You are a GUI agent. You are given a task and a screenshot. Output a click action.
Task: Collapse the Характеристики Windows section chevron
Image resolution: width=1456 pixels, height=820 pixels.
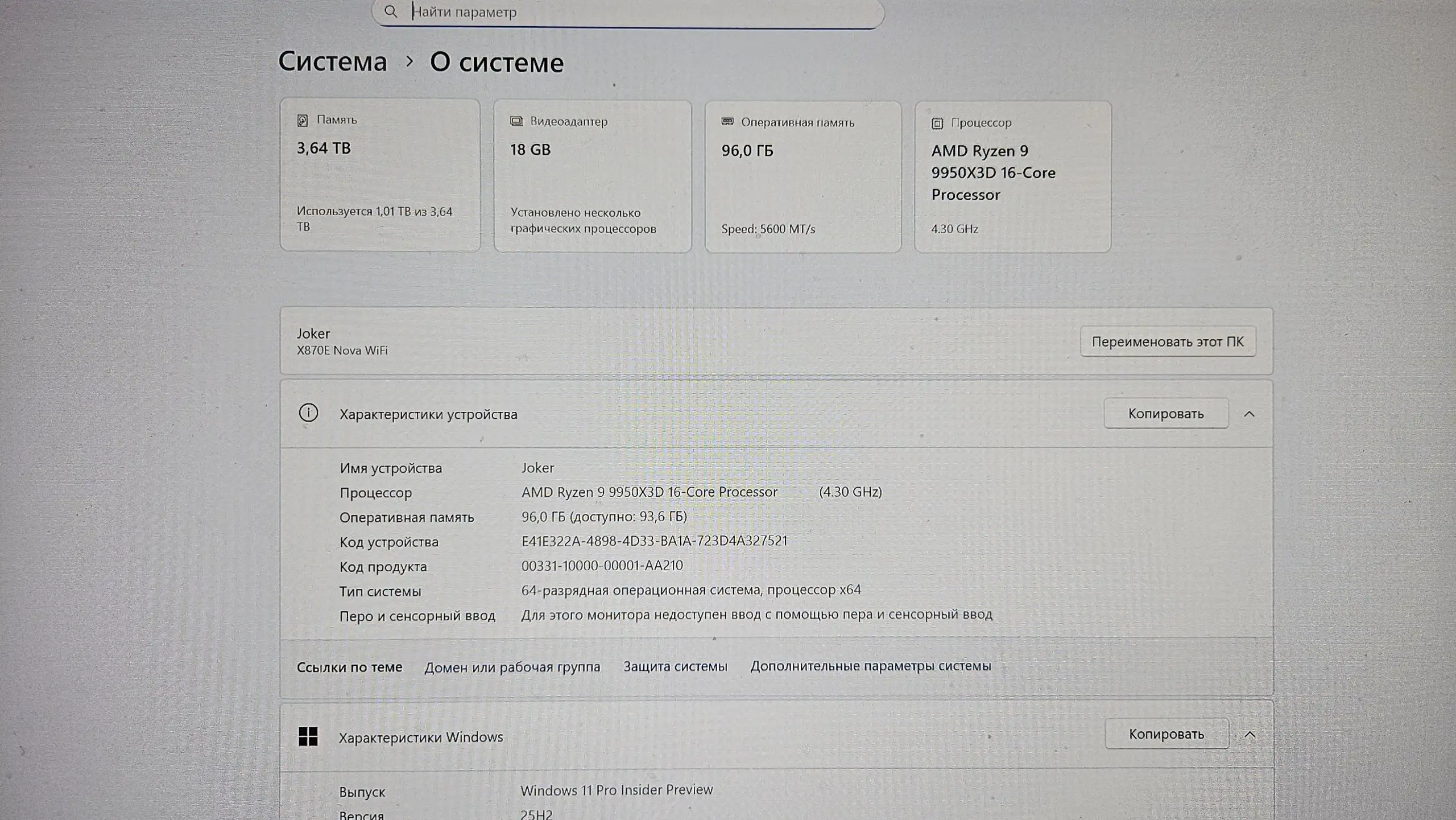tap(1250, 735)
